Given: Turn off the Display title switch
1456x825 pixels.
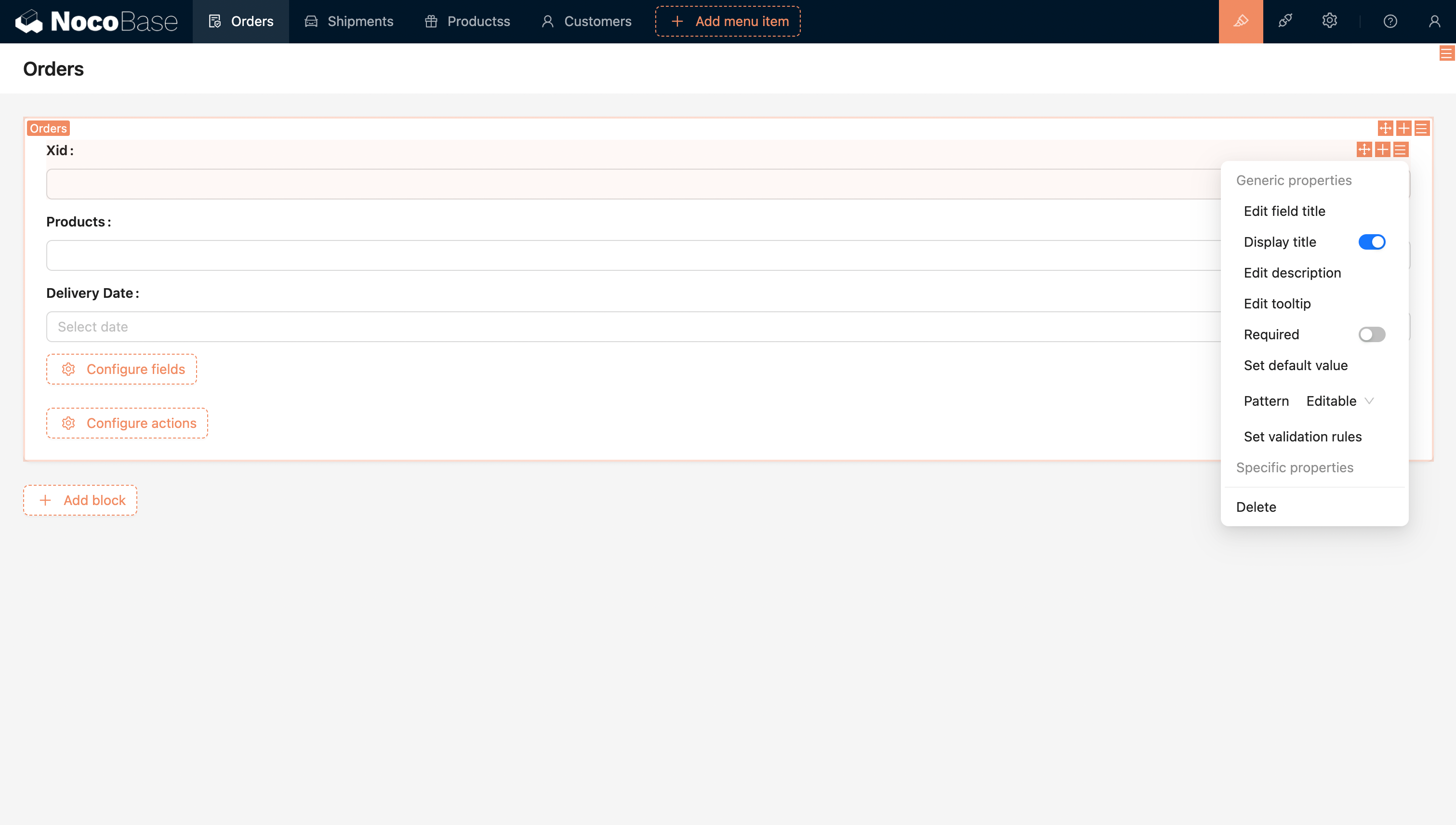Looking at the screenshot, I should [1372, 242].
